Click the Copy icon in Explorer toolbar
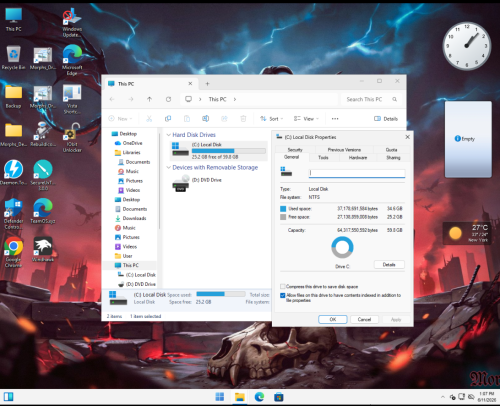 [x=168, y=119]
